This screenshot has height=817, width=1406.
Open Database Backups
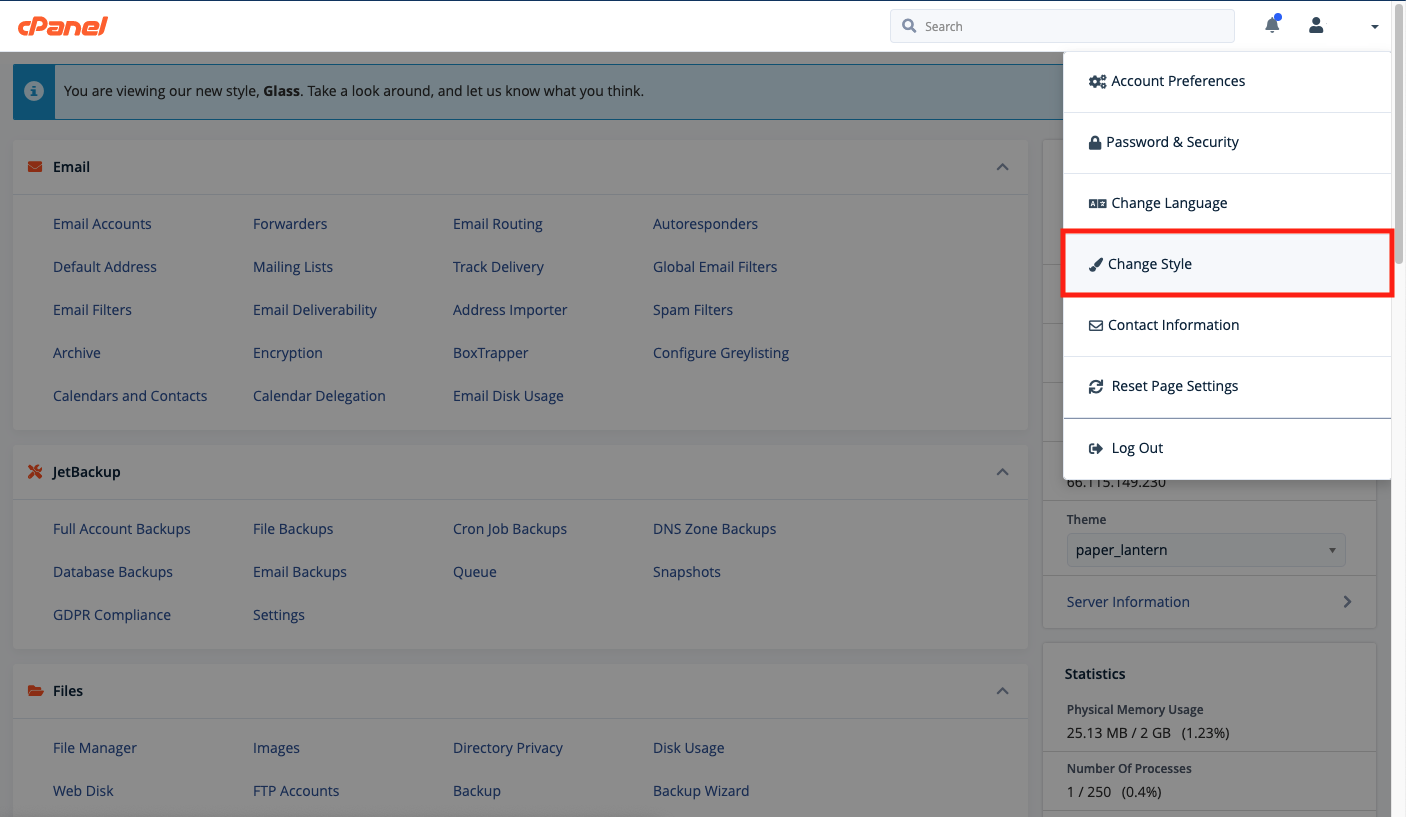113,572
